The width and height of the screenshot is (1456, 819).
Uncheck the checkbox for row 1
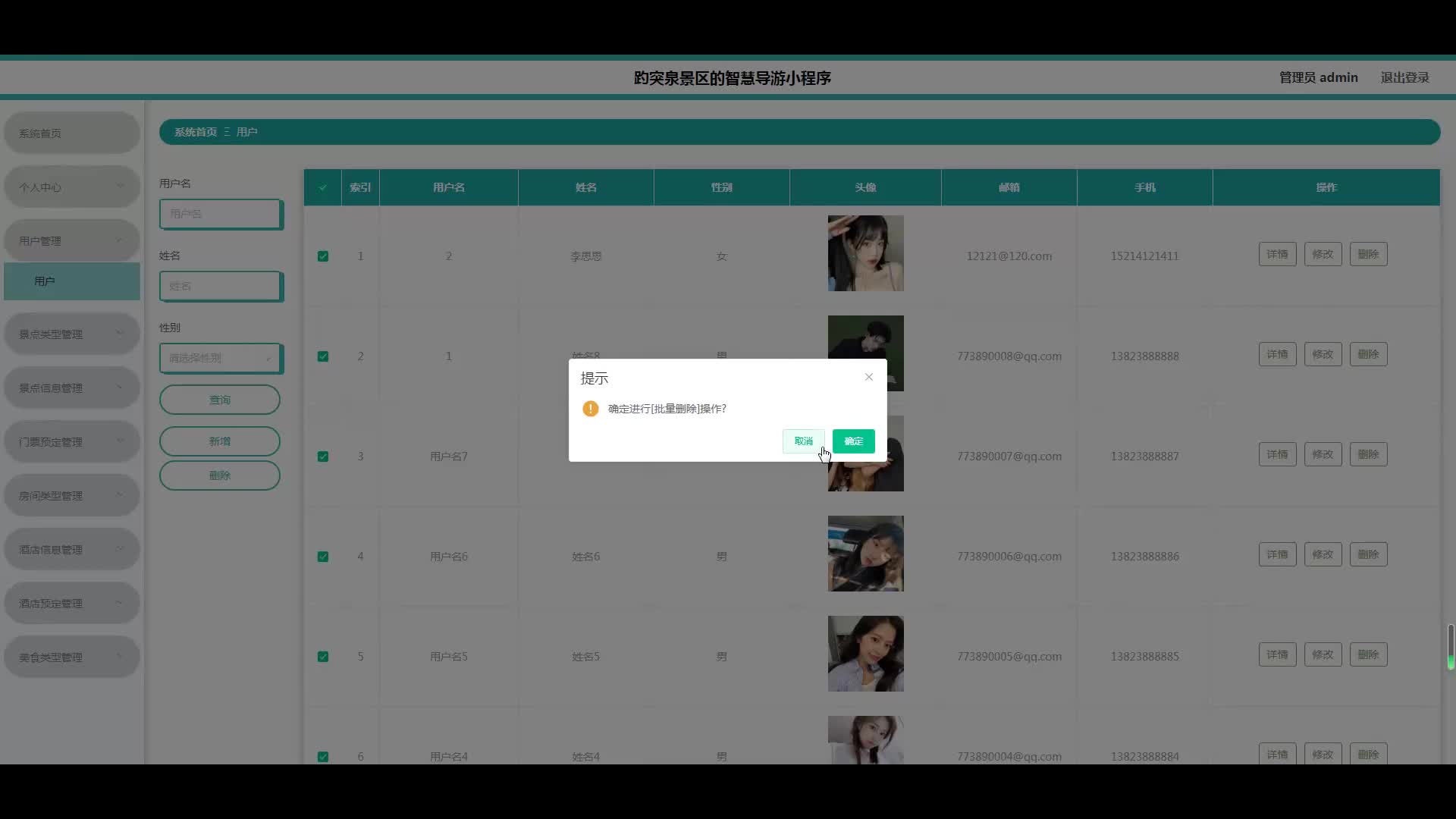323,256
